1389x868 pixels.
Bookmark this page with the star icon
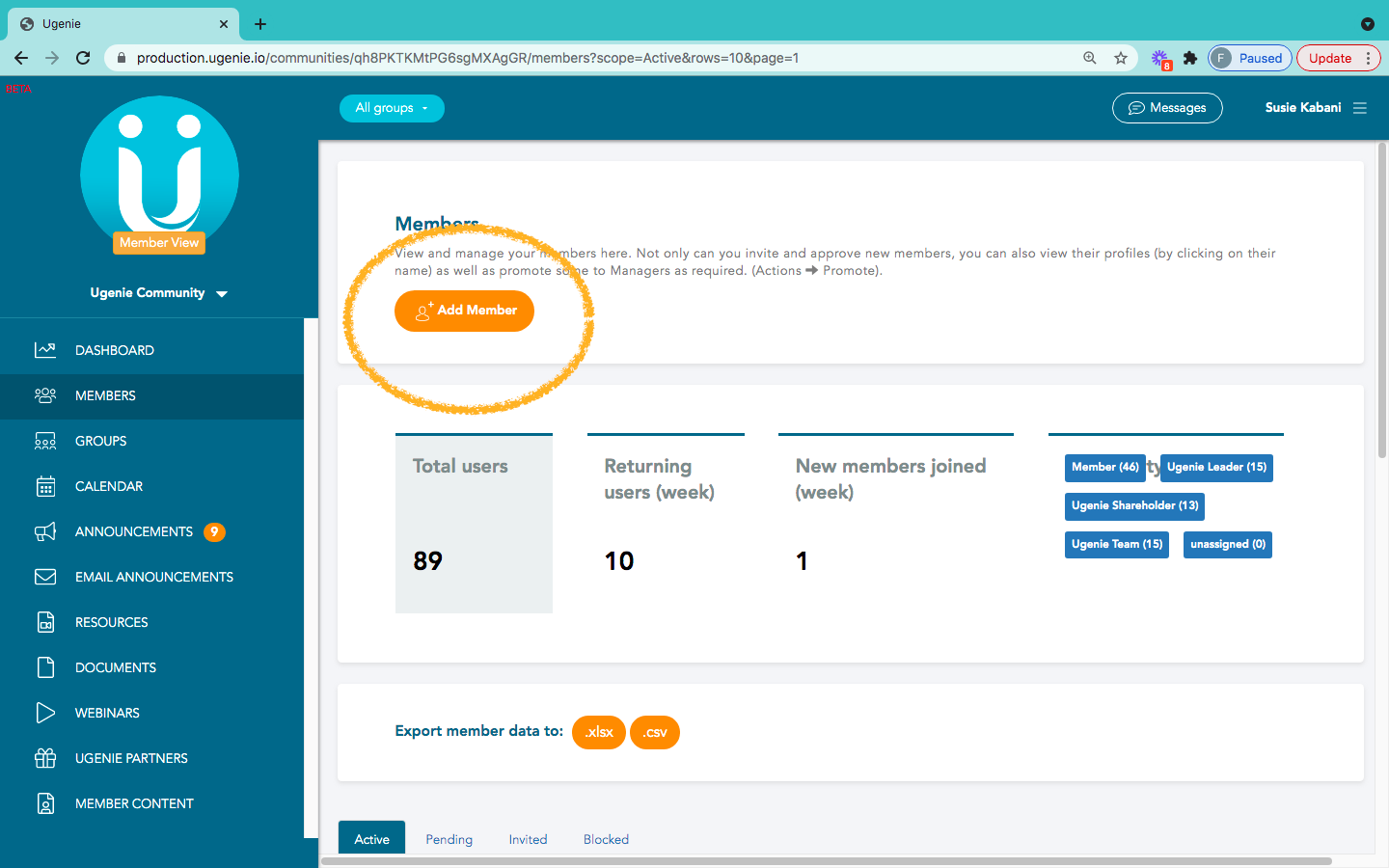[x=1121, y=58]
